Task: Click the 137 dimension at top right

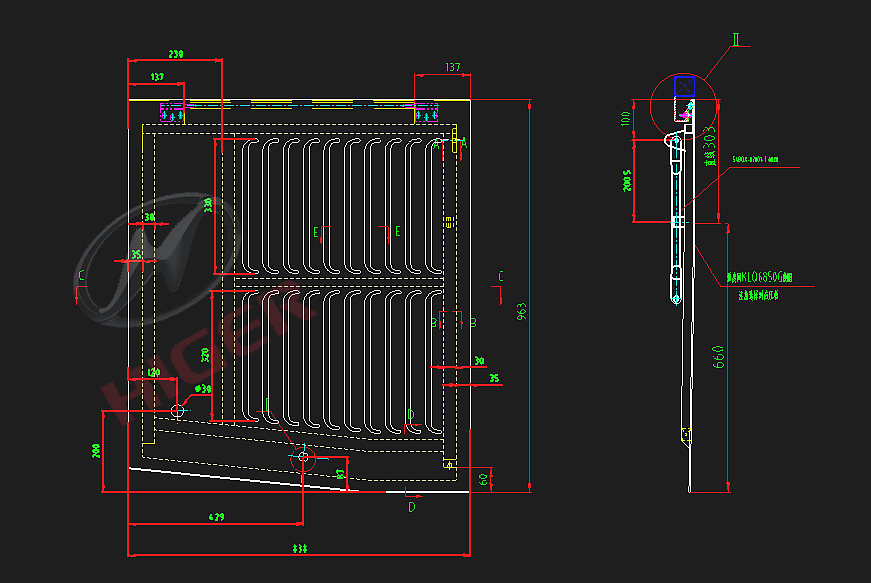Action: [x=451, y=67]
